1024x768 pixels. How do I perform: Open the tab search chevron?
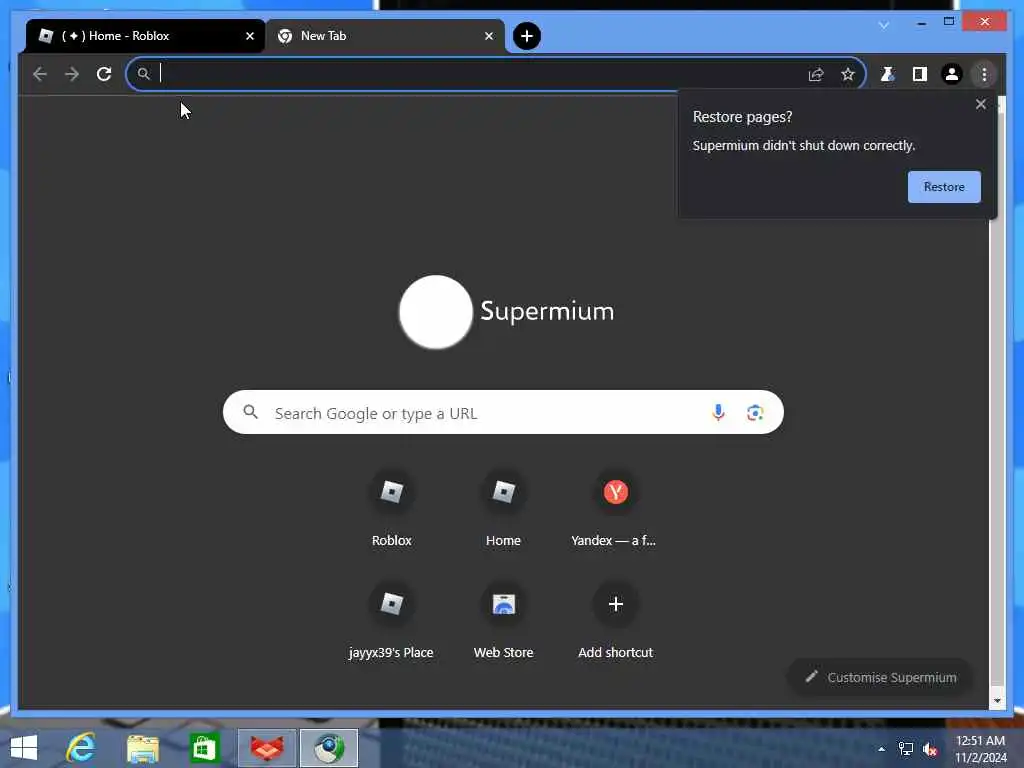(884, 25)
